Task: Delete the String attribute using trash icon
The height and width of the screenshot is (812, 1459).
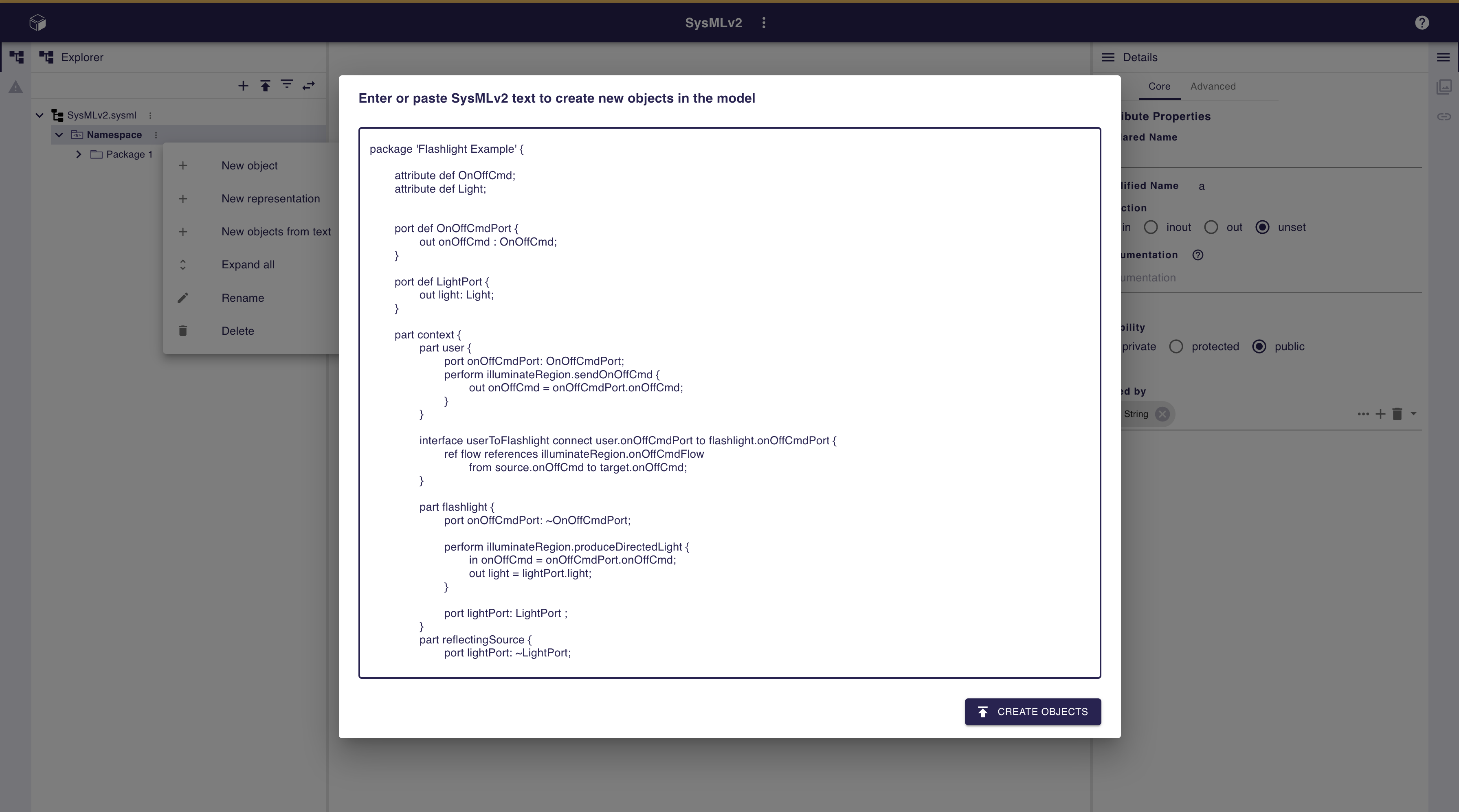Action: point(1397,414)
